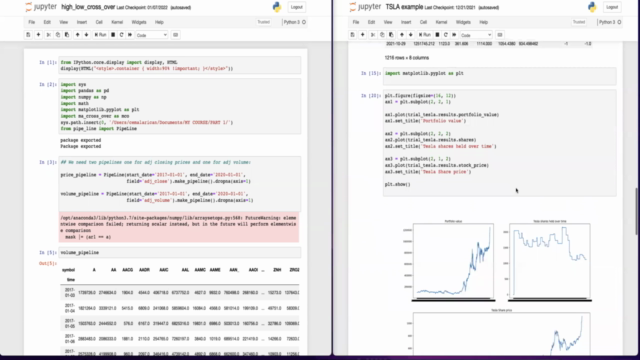Open Insert menu in high_low_cross_over notebook
This screenshot has width=640, height=360.
click(82, 22)
